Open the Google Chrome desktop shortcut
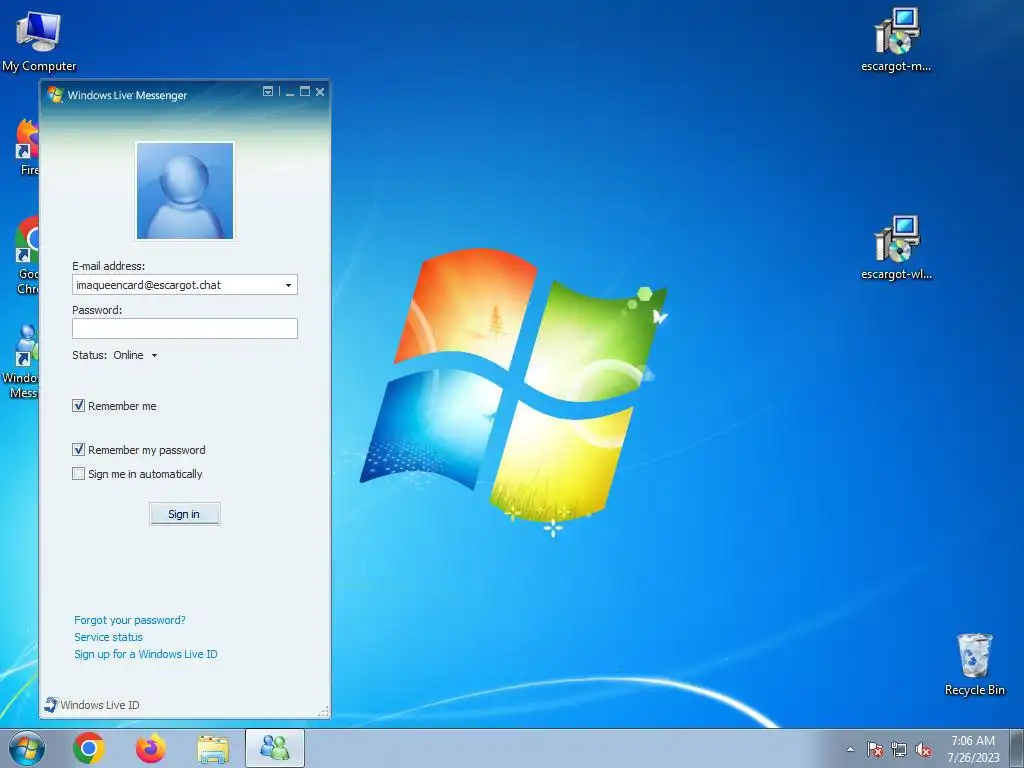This screenshot has width=1024, height=768. coord(27,255)
